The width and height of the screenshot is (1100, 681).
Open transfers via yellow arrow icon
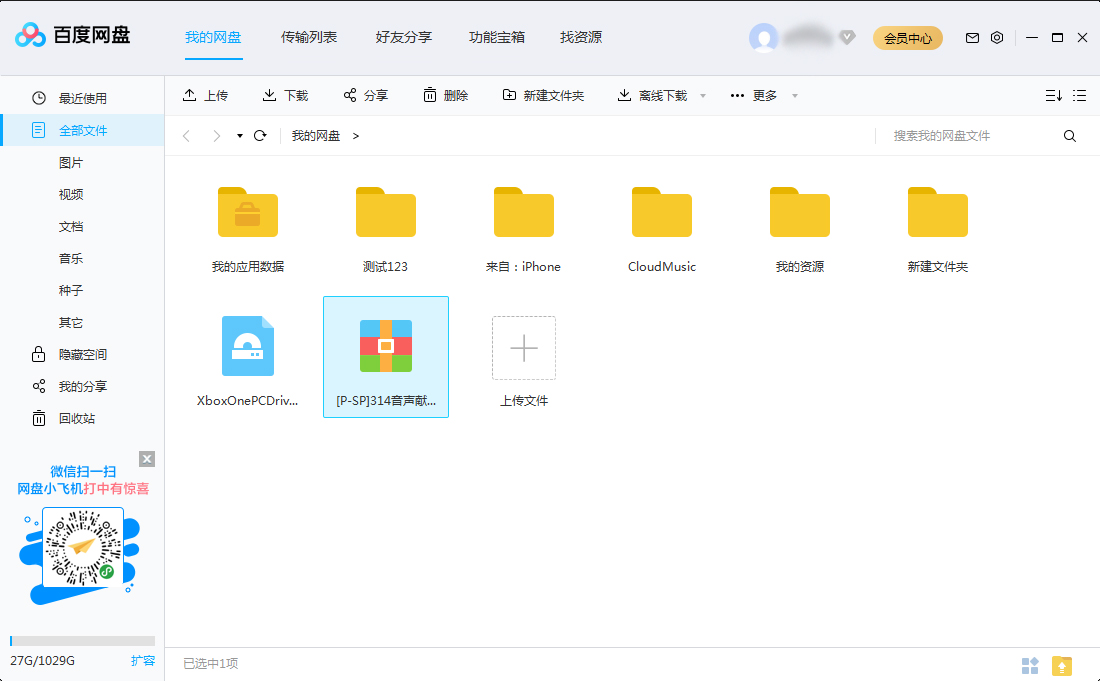pyautogui.click(x=1062, y=663)
